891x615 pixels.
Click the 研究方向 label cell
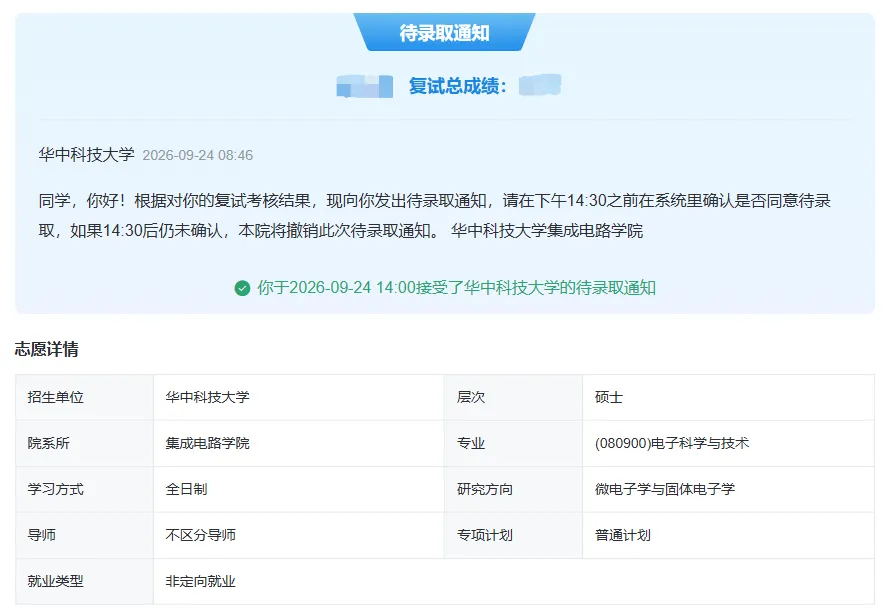(514, 489)
